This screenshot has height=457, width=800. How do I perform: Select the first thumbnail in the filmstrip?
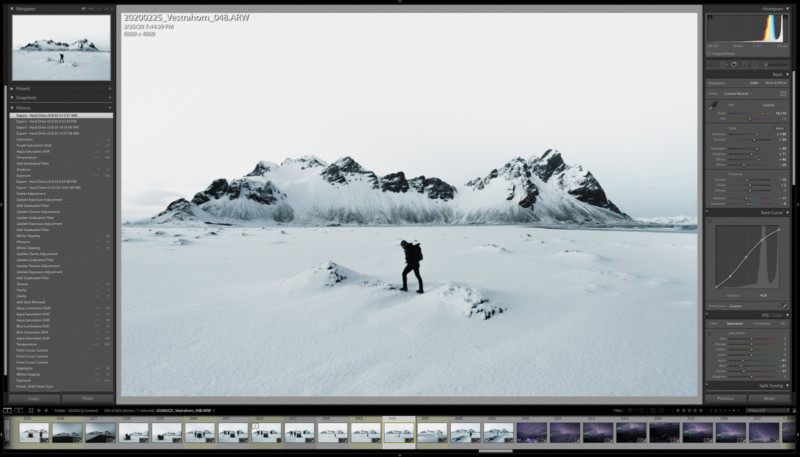(x=34, y=432)
